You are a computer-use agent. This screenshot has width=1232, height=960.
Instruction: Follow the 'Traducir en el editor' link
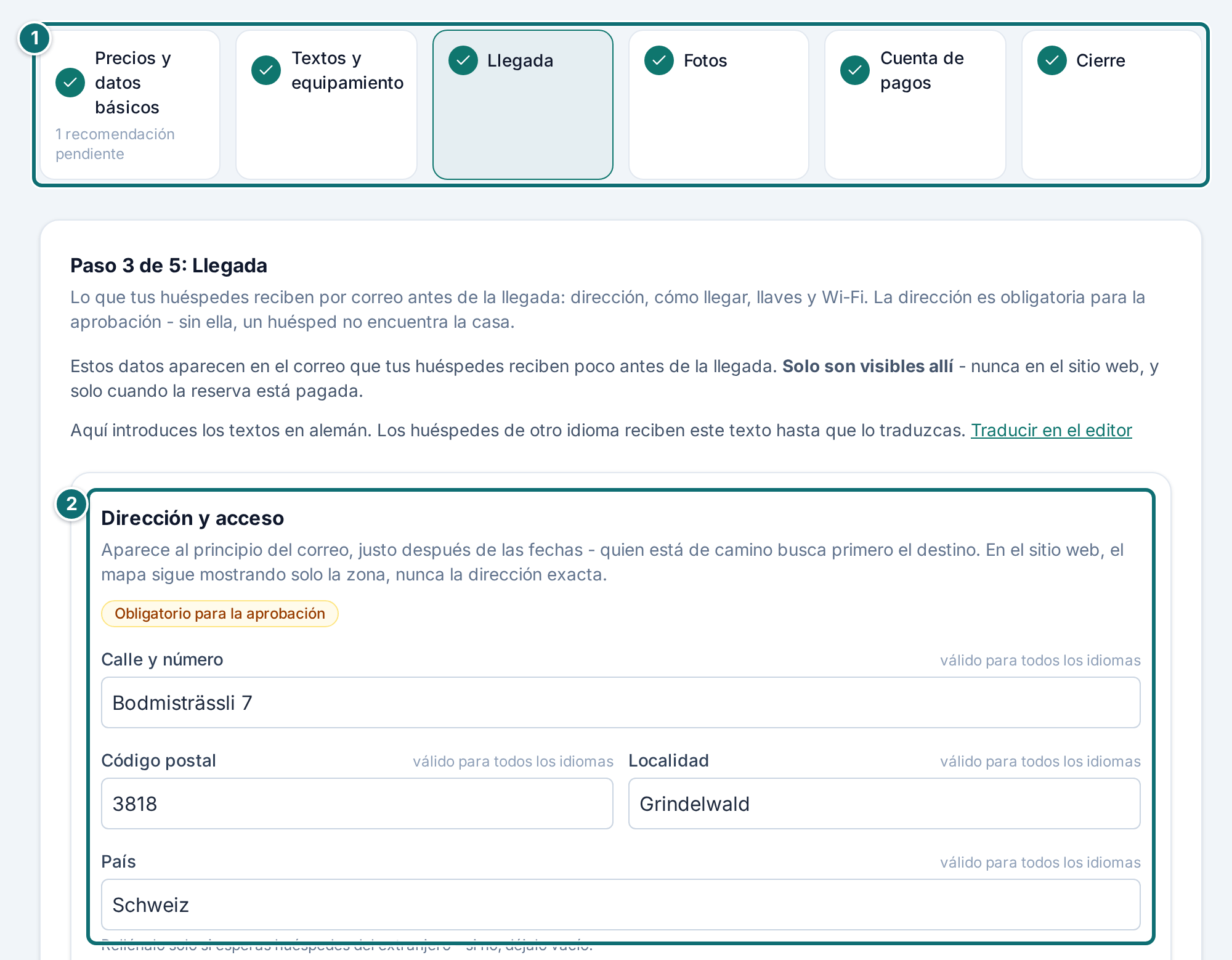click(1052, 430)
